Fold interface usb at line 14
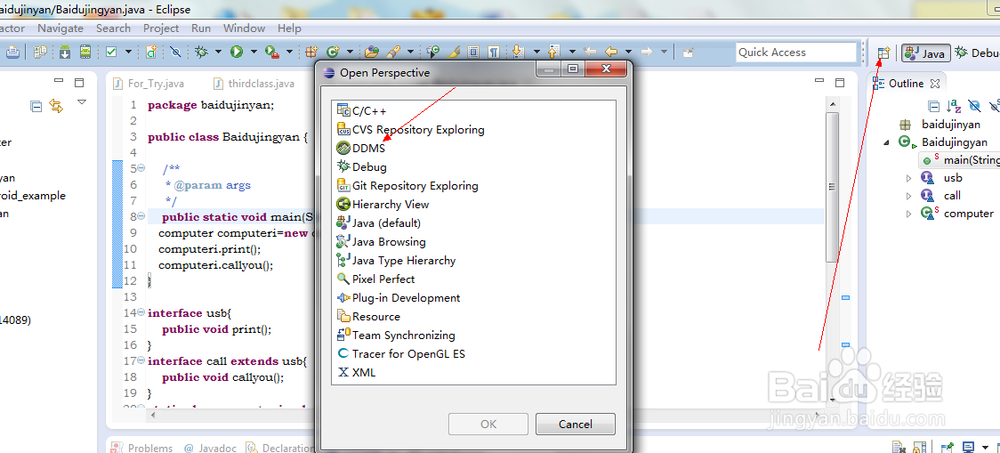The width and height of the screenshot is (1000, 453). 141,313
